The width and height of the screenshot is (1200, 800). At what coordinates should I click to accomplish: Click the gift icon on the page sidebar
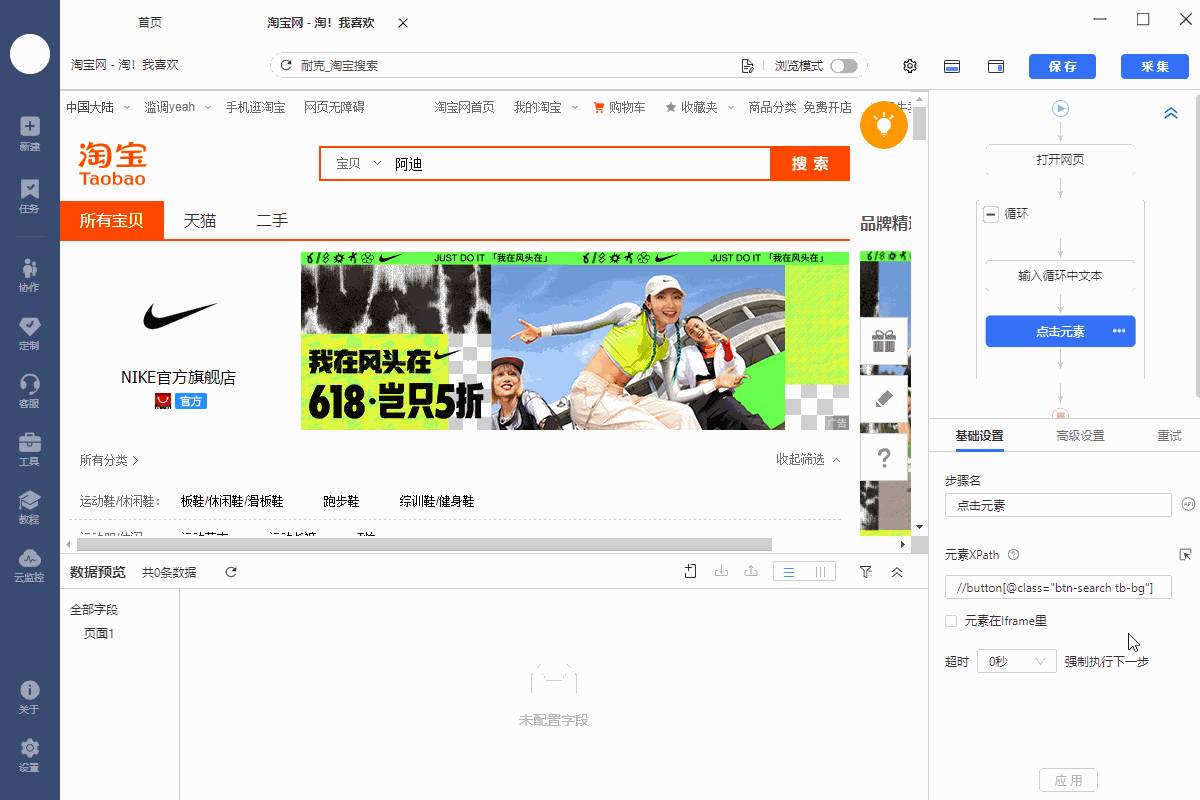click(x=883, y=342)
